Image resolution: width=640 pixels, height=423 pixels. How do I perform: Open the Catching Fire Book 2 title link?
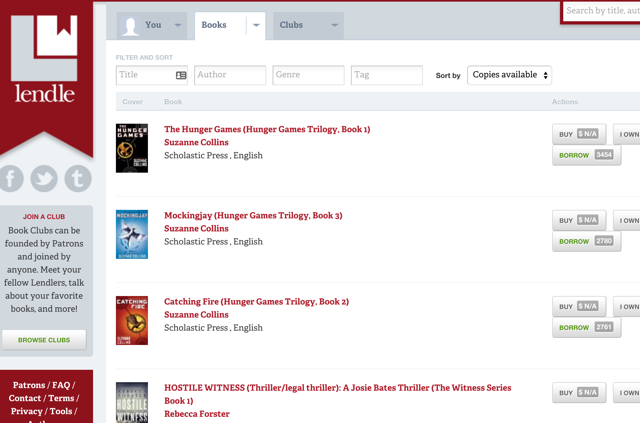(256, 302)
